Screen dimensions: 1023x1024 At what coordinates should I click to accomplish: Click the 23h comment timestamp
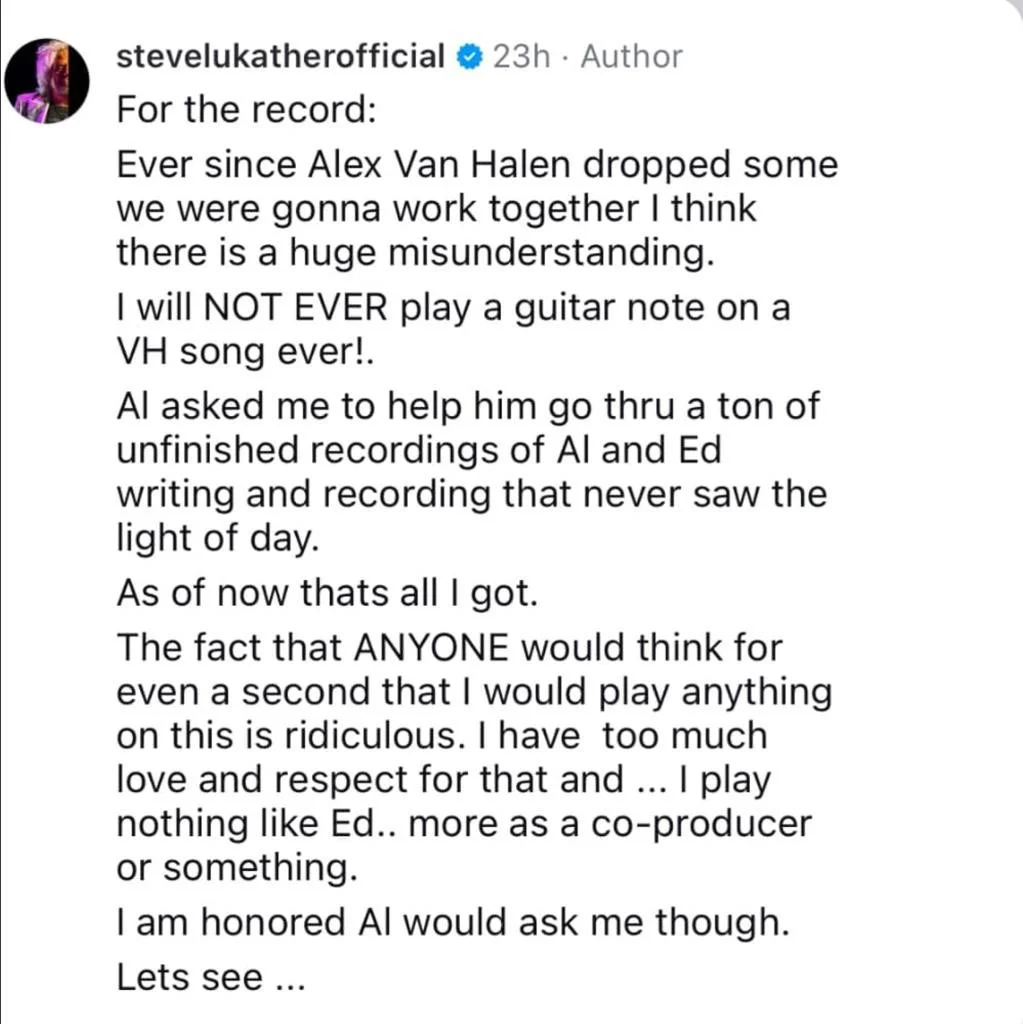tap(522, 57)
